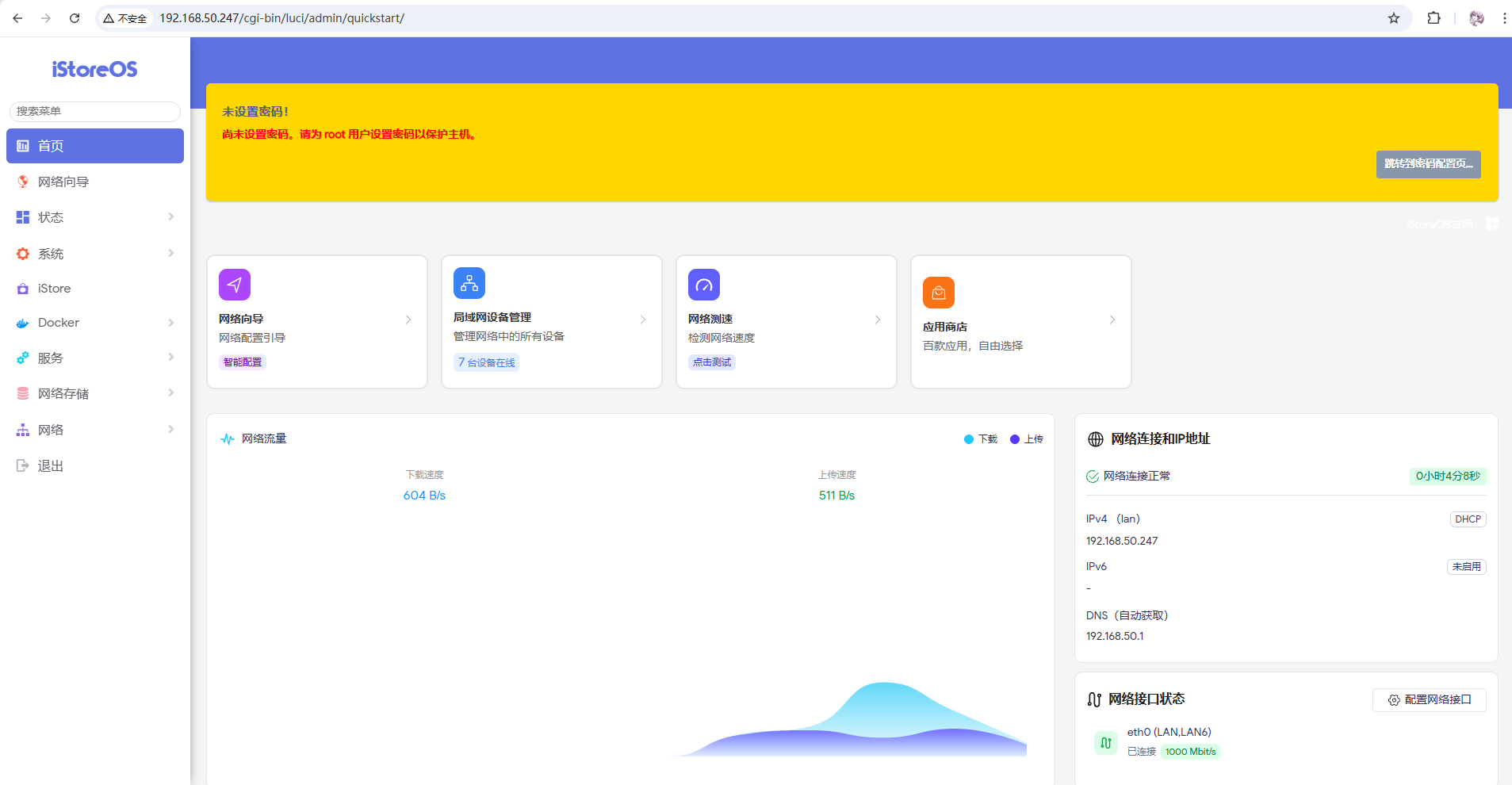
Task: Click 退出 to log out
Action: 51,466
